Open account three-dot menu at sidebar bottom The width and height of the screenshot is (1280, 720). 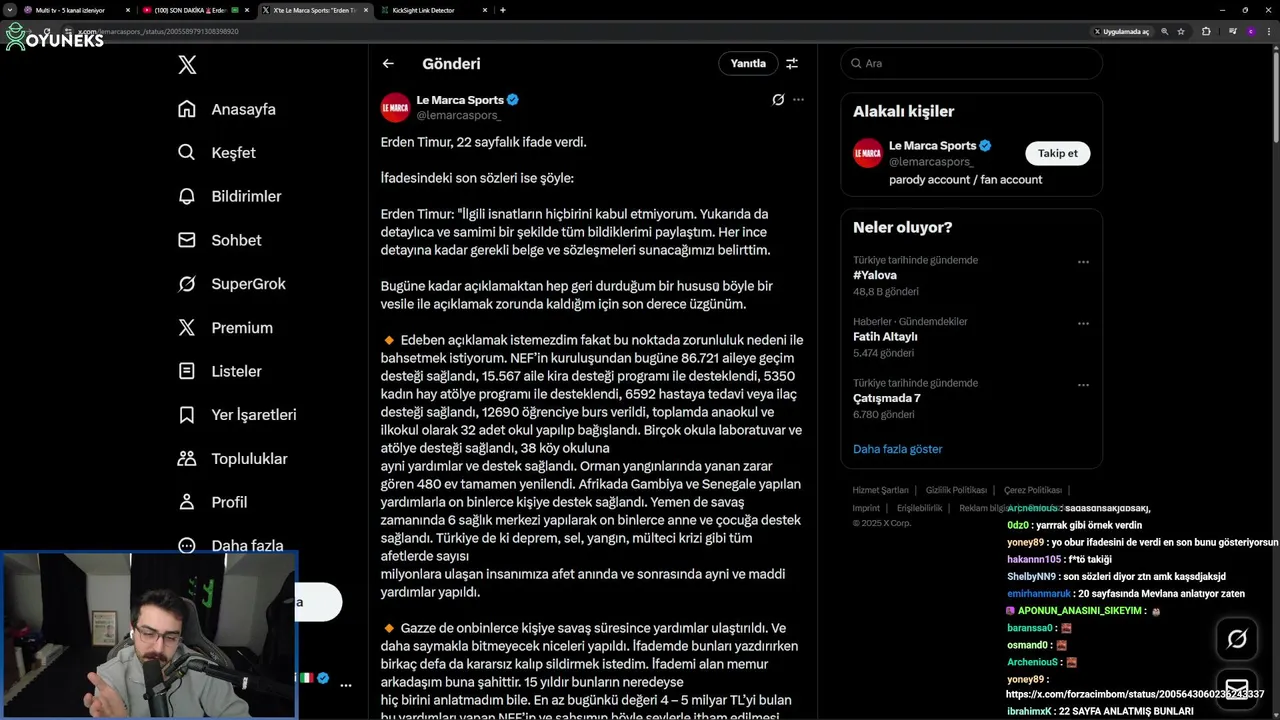(x=346, y=686)
